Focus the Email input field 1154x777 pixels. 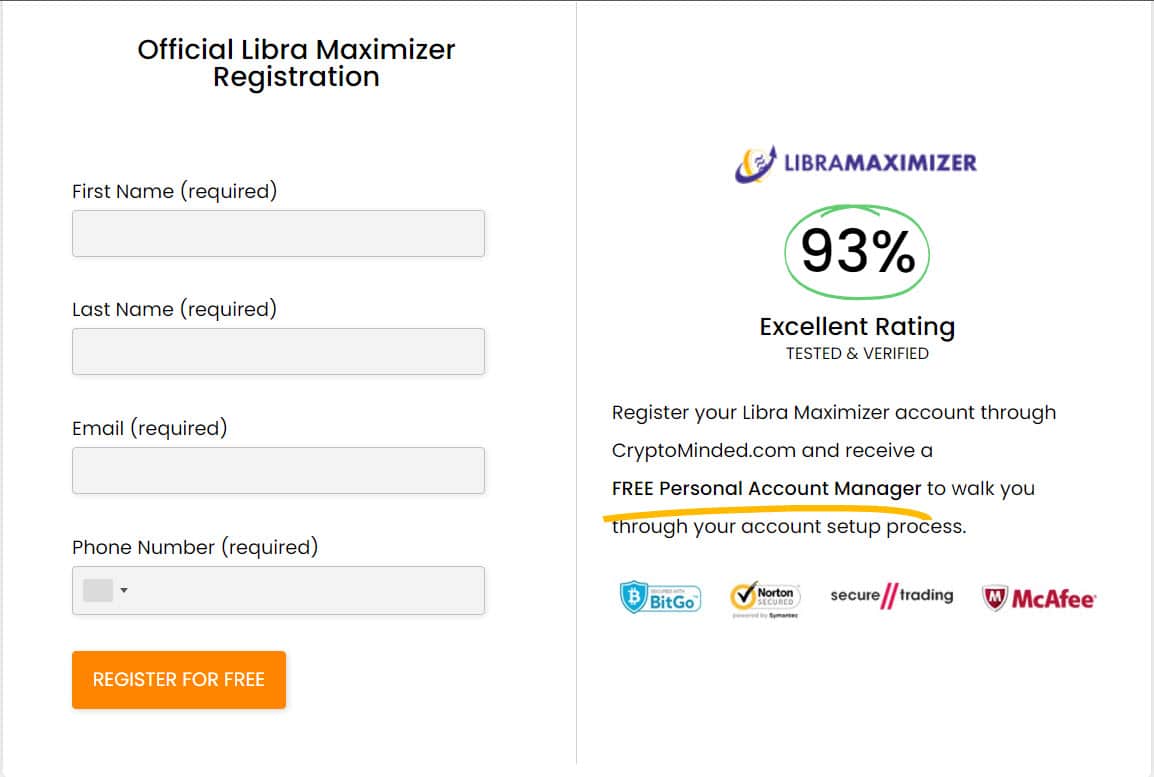tap(278, 470)
